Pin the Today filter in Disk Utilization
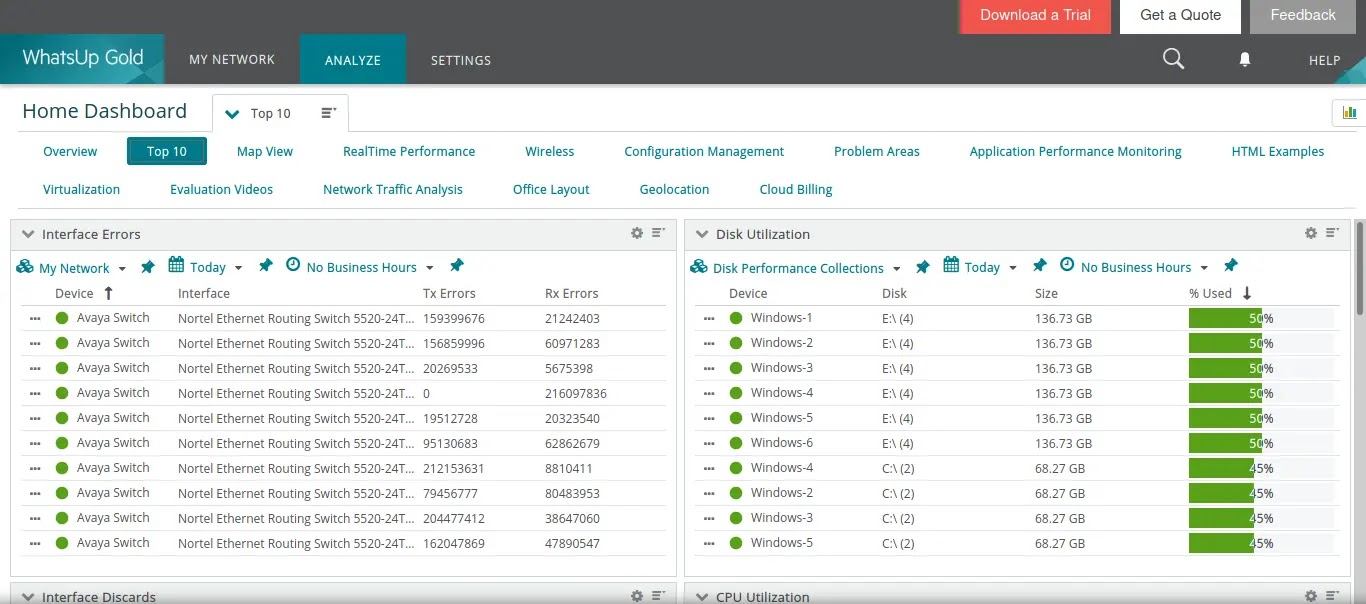Viewport: 1366px width, 604px height. [1040, 265]
